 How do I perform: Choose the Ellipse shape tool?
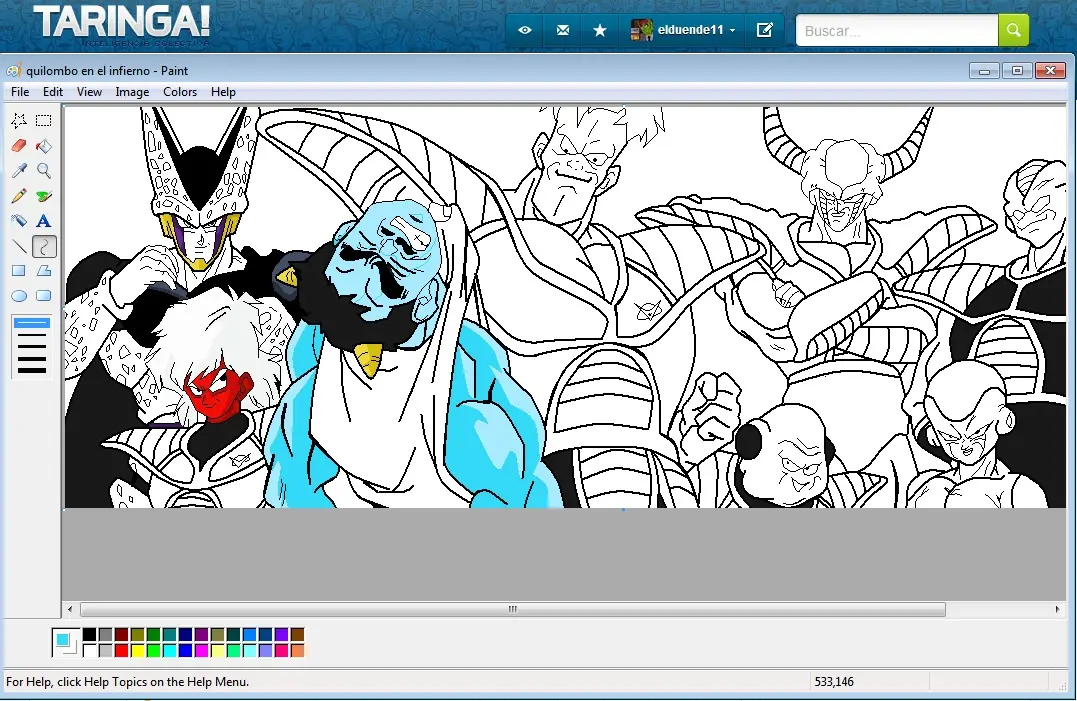pos(19,296)
